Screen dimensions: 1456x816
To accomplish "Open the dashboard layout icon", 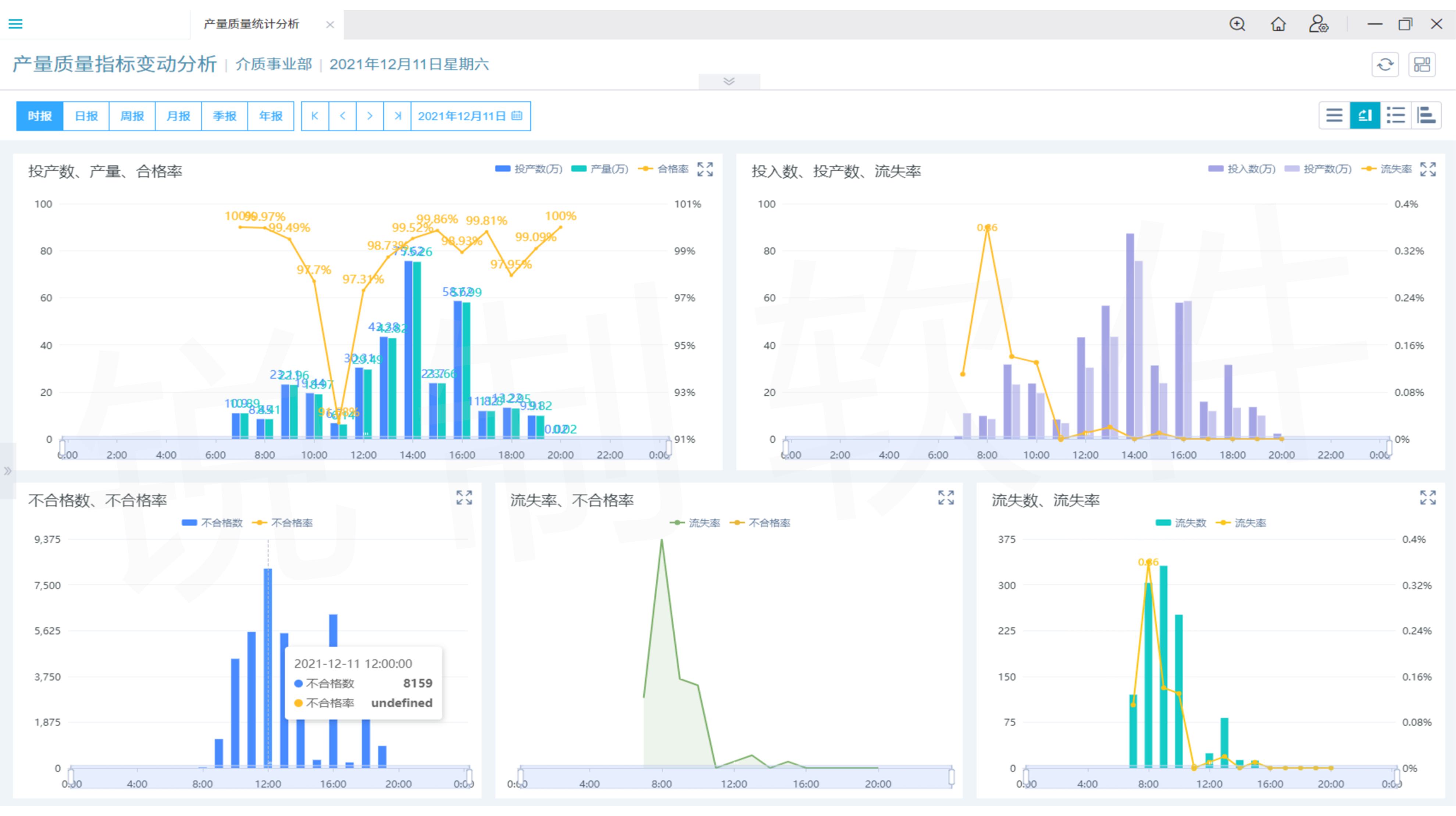I will (1421, 64).
